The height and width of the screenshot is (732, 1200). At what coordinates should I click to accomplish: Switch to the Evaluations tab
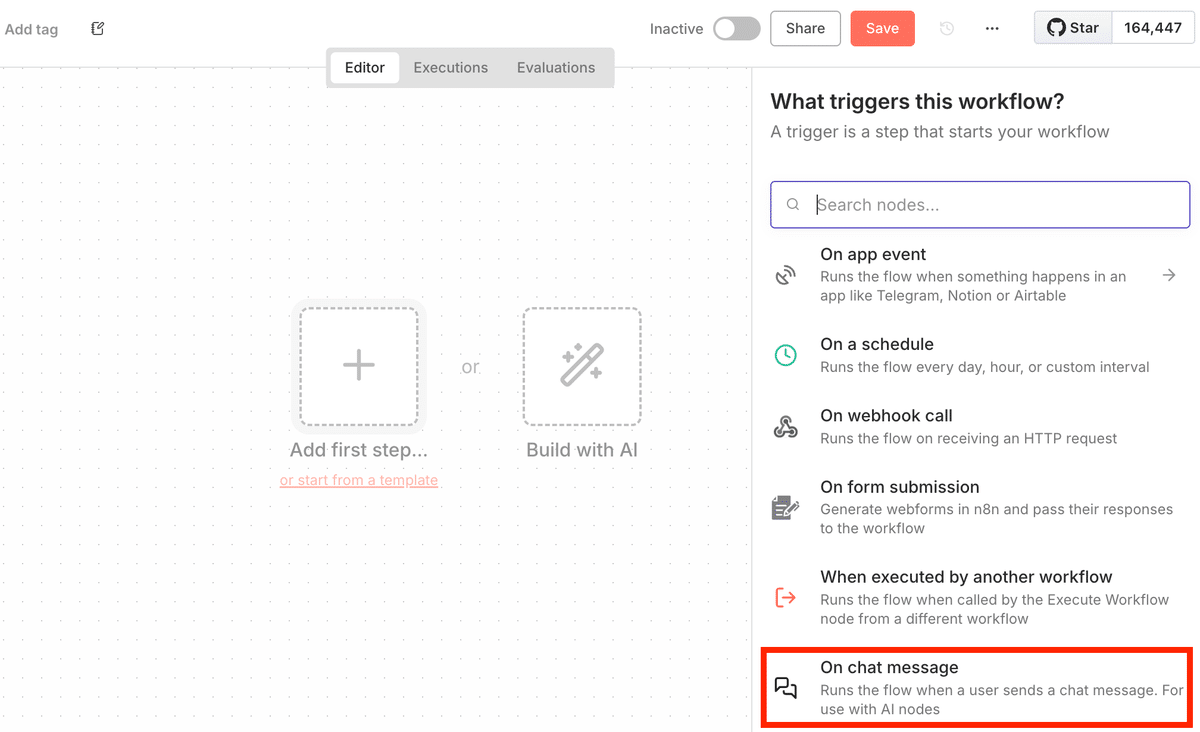tap(556, 68)
